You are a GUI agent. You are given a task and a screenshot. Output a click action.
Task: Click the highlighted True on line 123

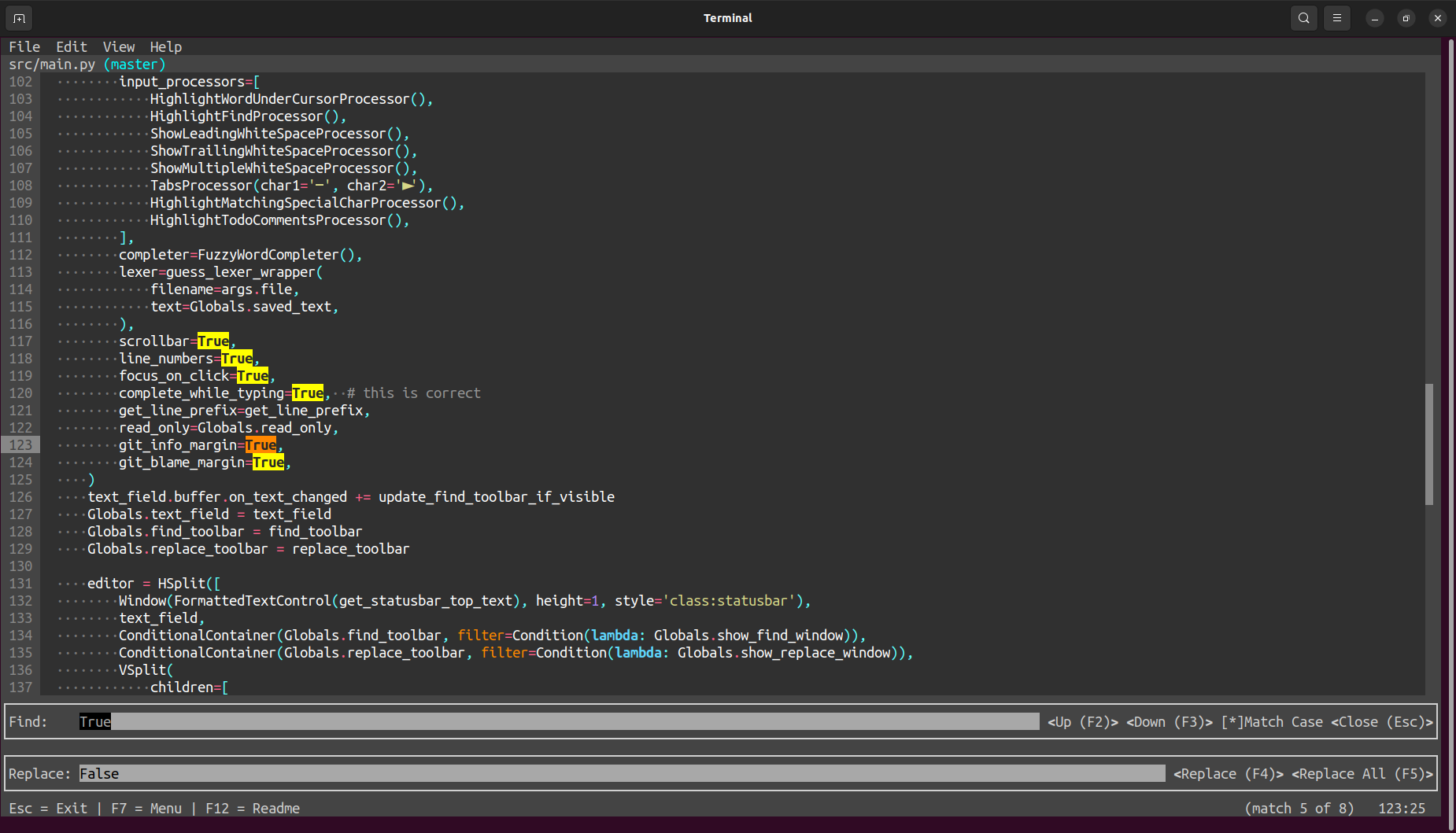tap(261, 445)
